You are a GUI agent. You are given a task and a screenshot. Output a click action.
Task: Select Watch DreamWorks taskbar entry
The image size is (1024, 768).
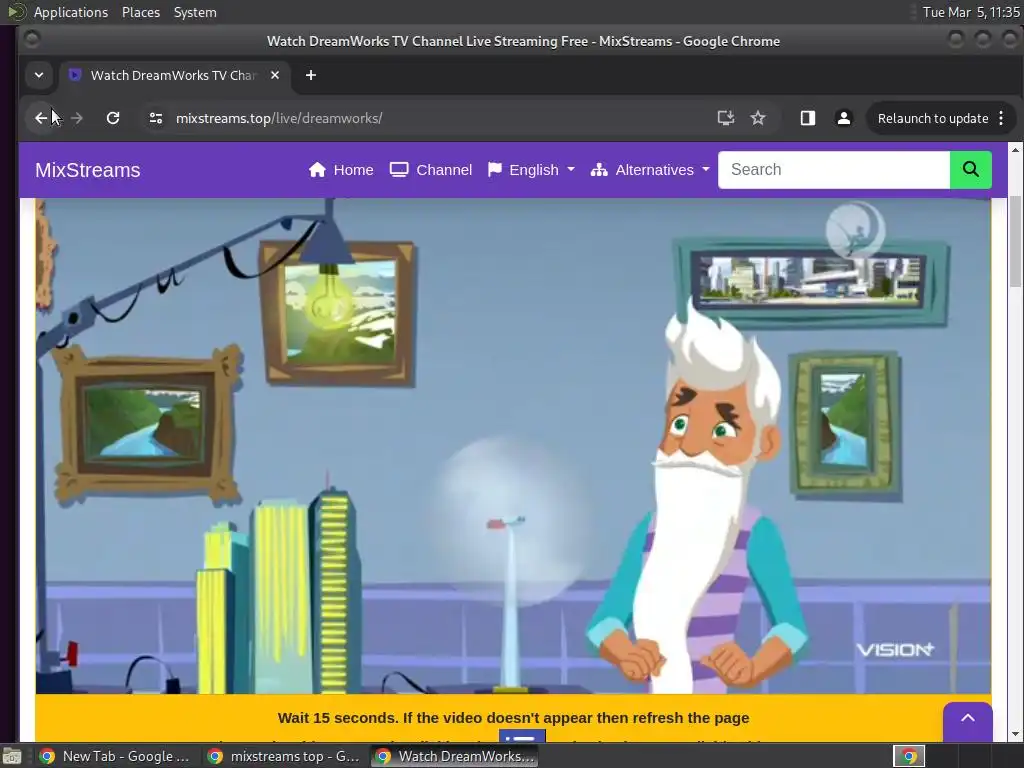(455, 756)
